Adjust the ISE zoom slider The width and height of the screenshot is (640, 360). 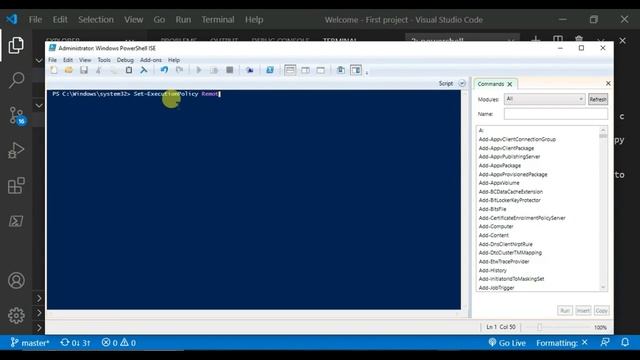coord(540,327)
